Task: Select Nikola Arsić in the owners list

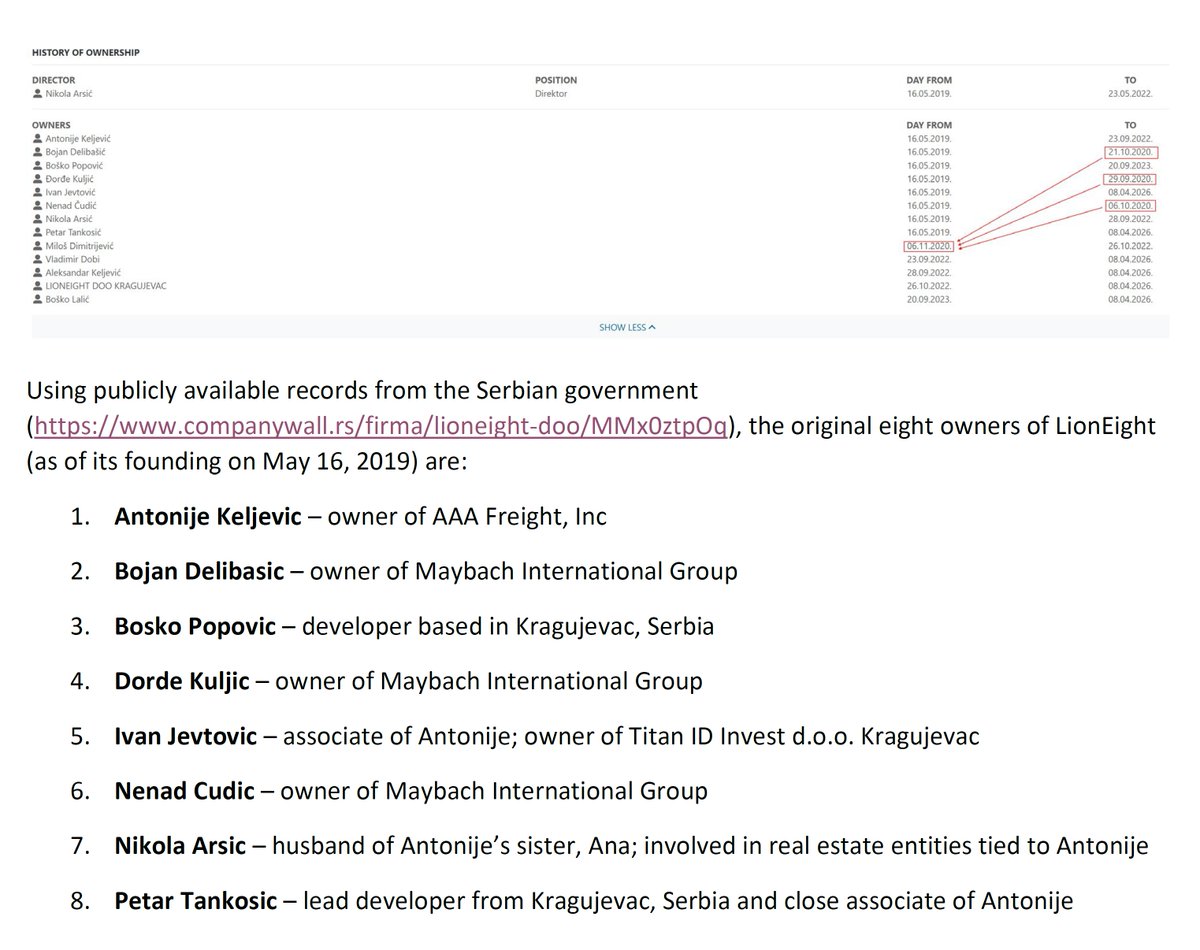Action: [69, 218]
